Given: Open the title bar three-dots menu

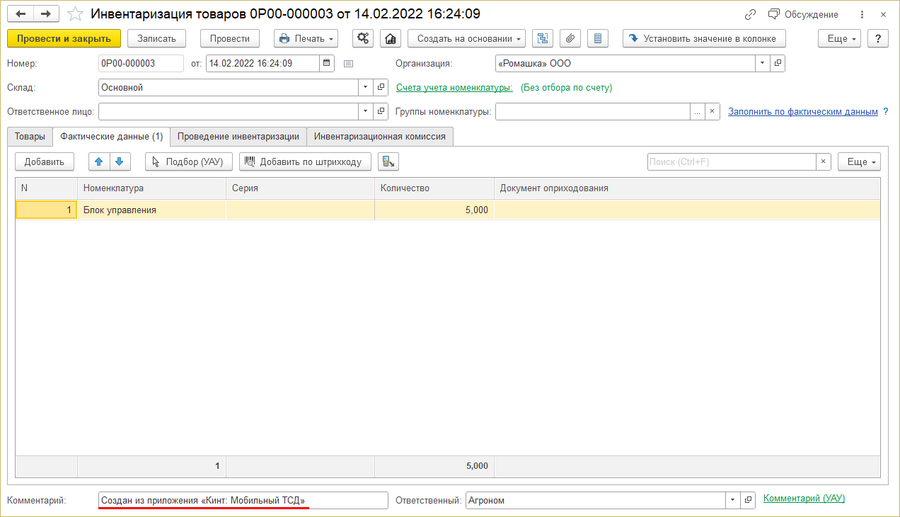Looking at the screenshot, I should [862, 14].
